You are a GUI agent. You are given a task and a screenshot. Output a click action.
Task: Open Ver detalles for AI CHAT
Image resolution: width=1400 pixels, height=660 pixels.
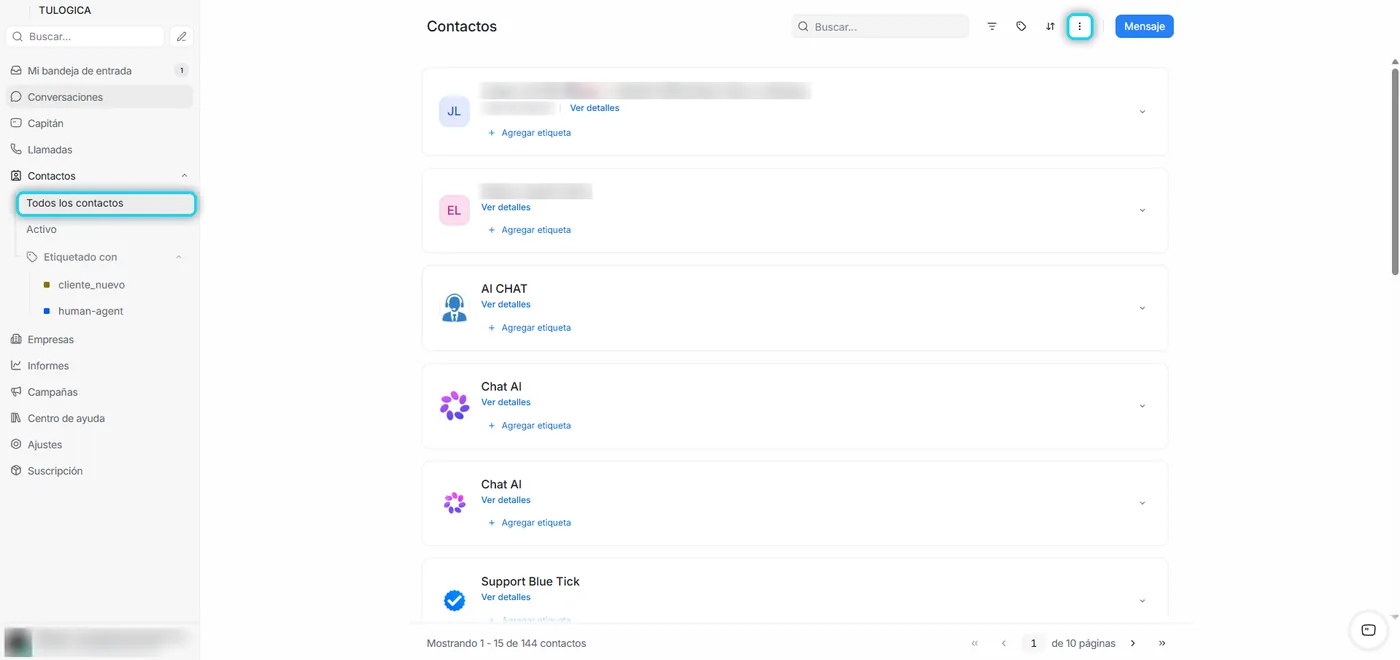(x=506, y=304)
